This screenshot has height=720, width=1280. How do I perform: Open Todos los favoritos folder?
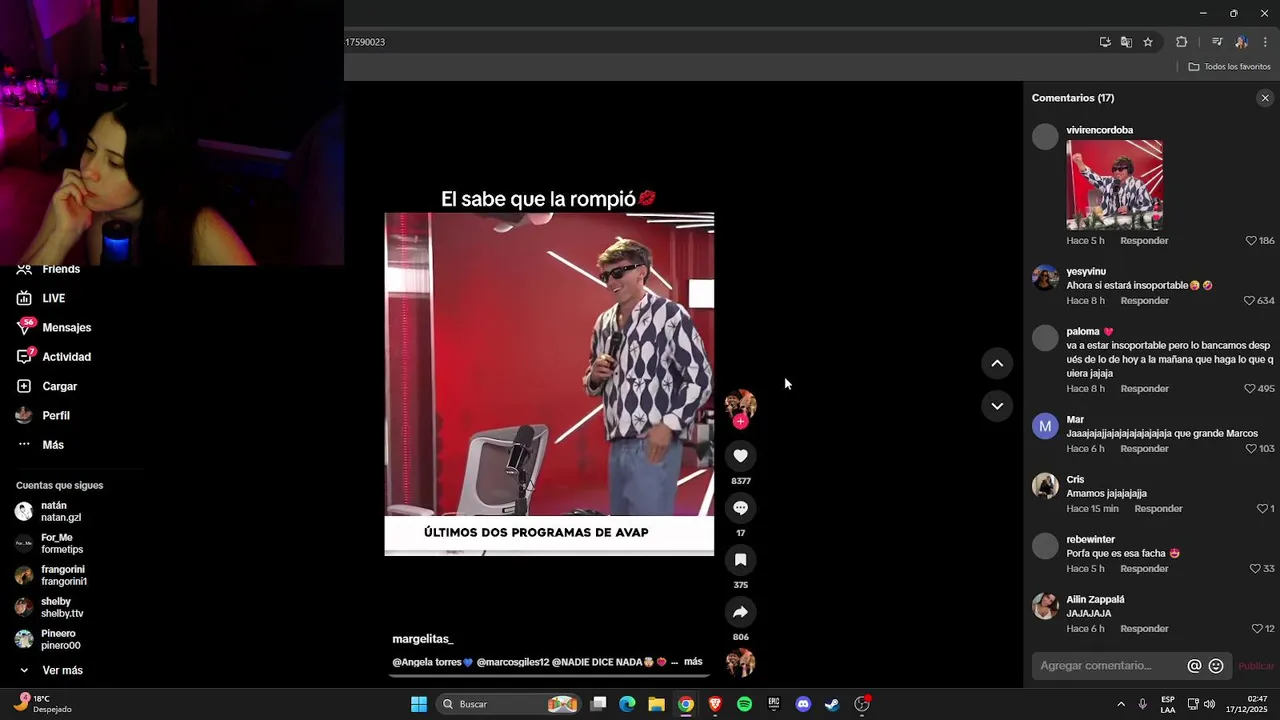(1230, 67)
